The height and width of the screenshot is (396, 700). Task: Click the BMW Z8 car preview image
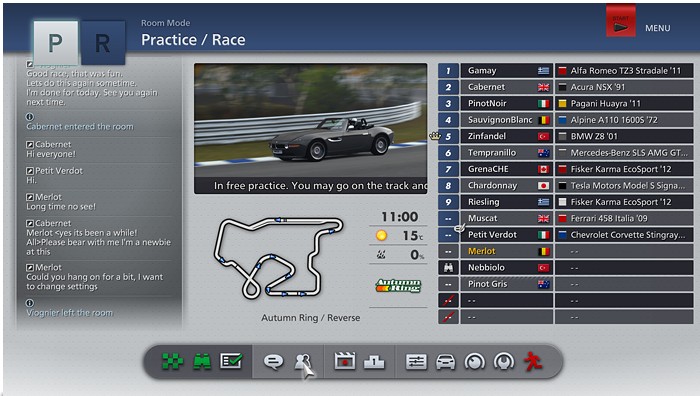(310, 129)
